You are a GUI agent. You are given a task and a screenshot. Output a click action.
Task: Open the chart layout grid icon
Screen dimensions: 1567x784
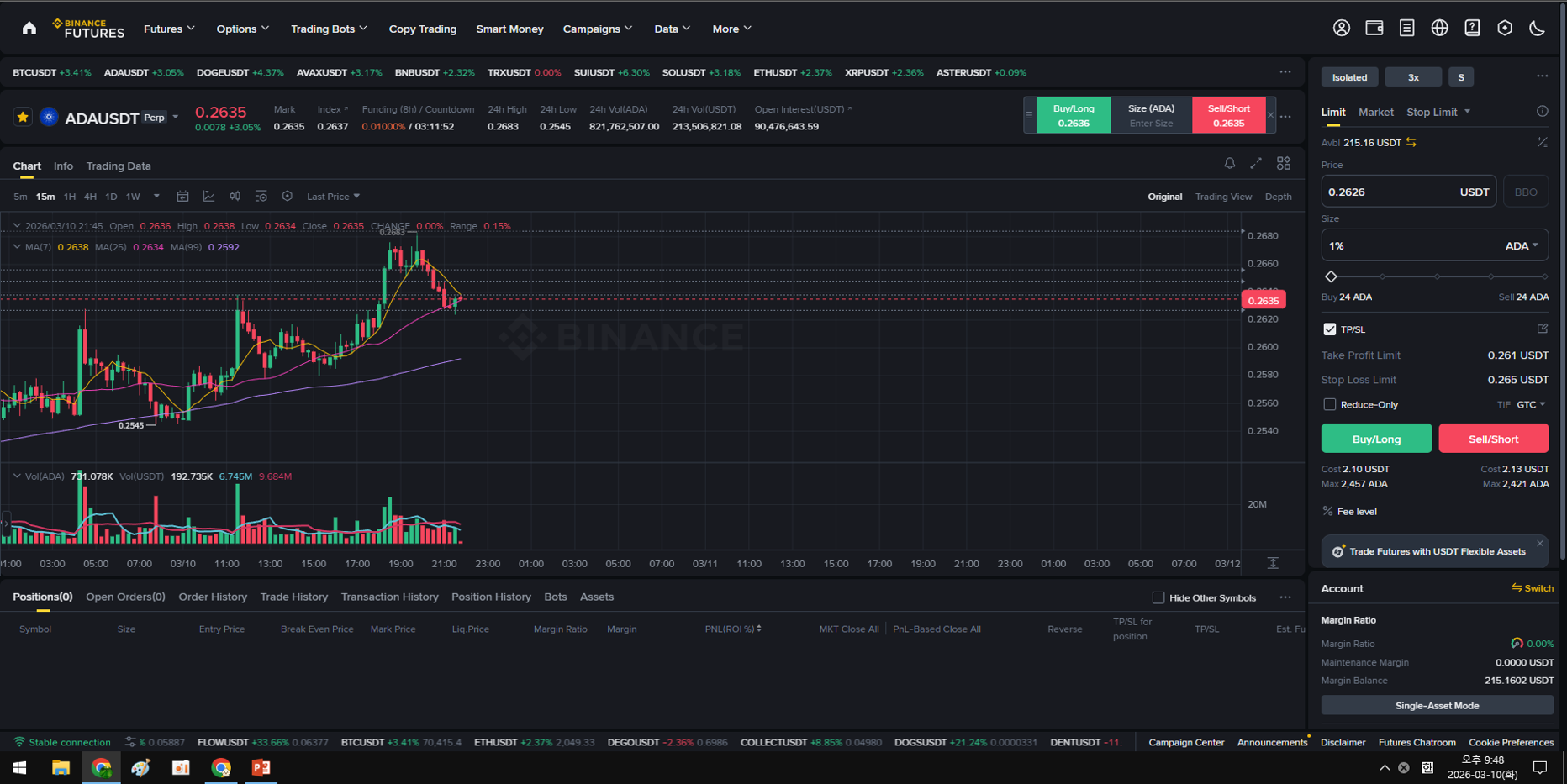point(1284,164)
